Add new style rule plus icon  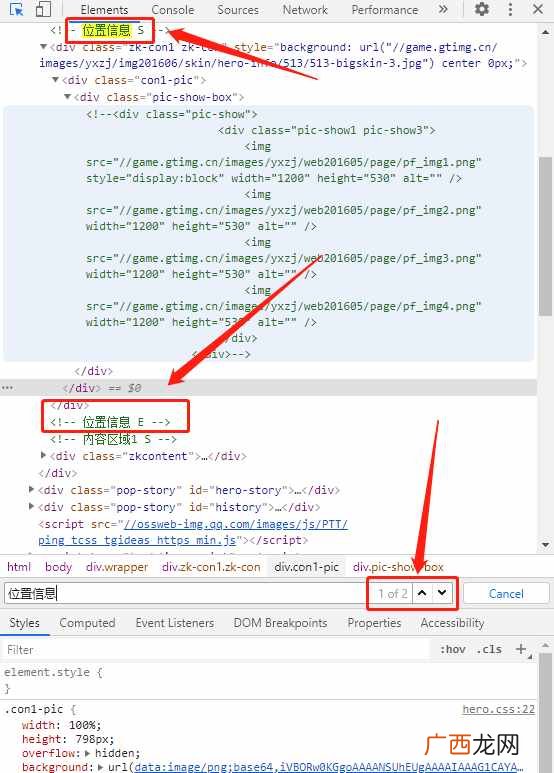click(520, 649)
